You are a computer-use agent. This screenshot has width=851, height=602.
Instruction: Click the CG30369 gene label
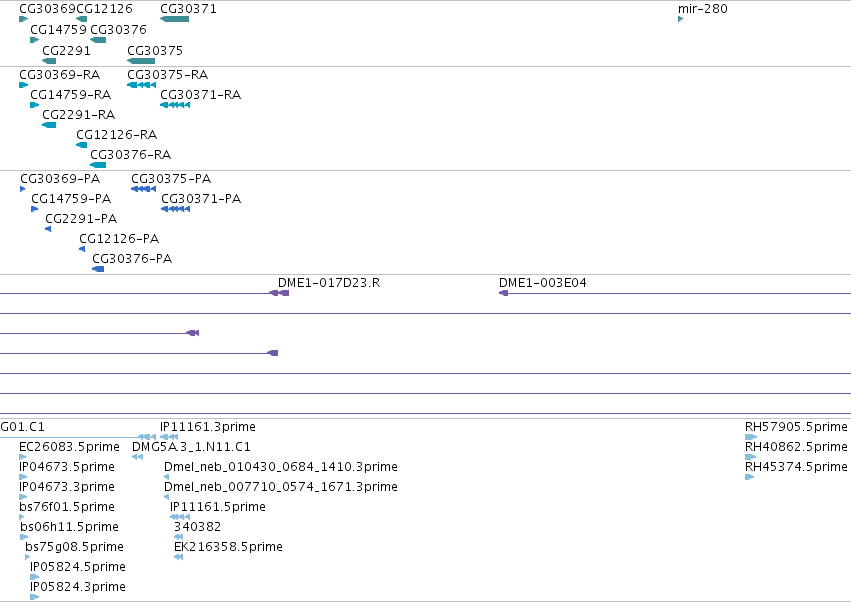point(47,9)
